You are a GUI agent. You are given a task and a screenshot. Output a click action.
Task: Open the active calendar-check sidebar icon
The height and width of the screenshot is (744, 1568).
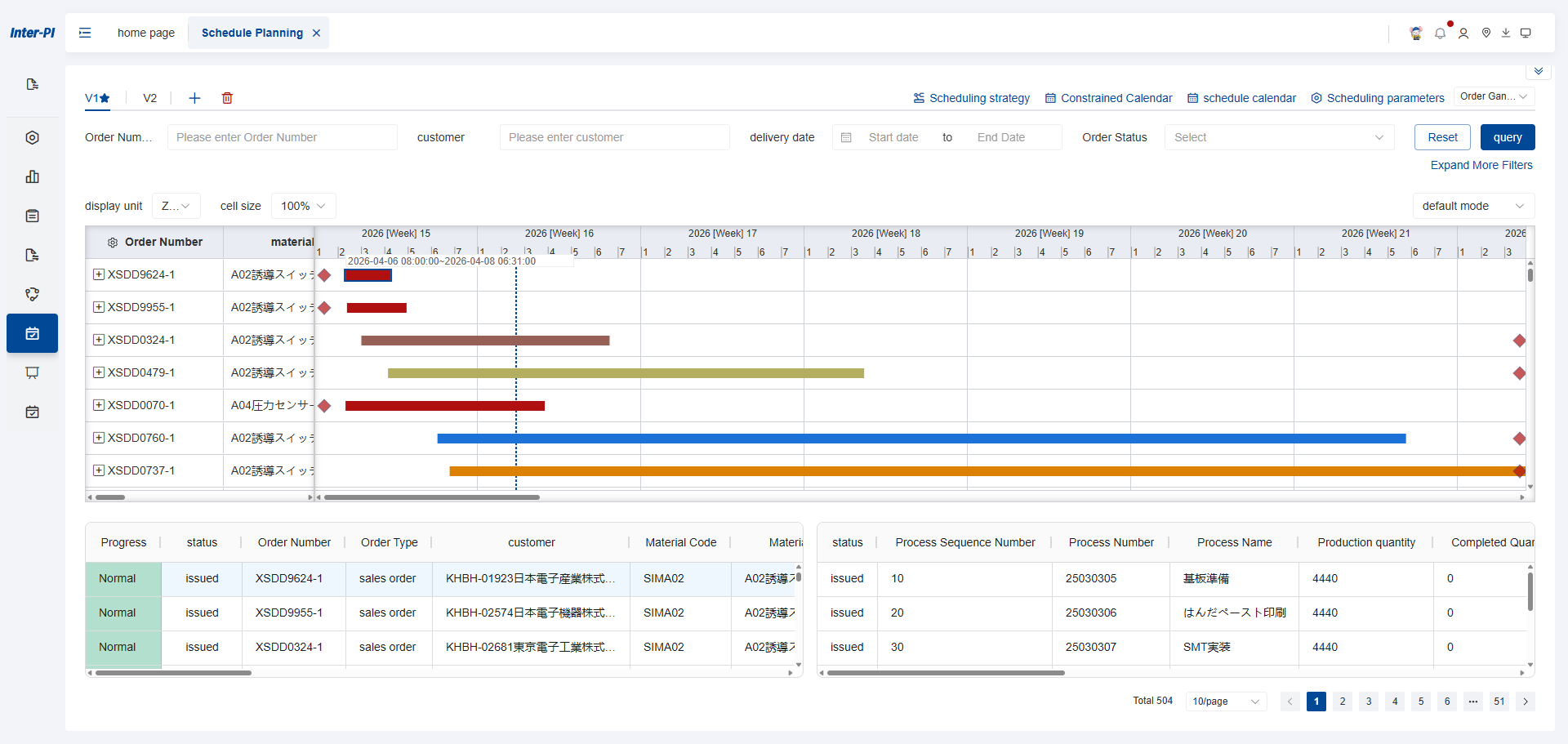click(33, 333)
